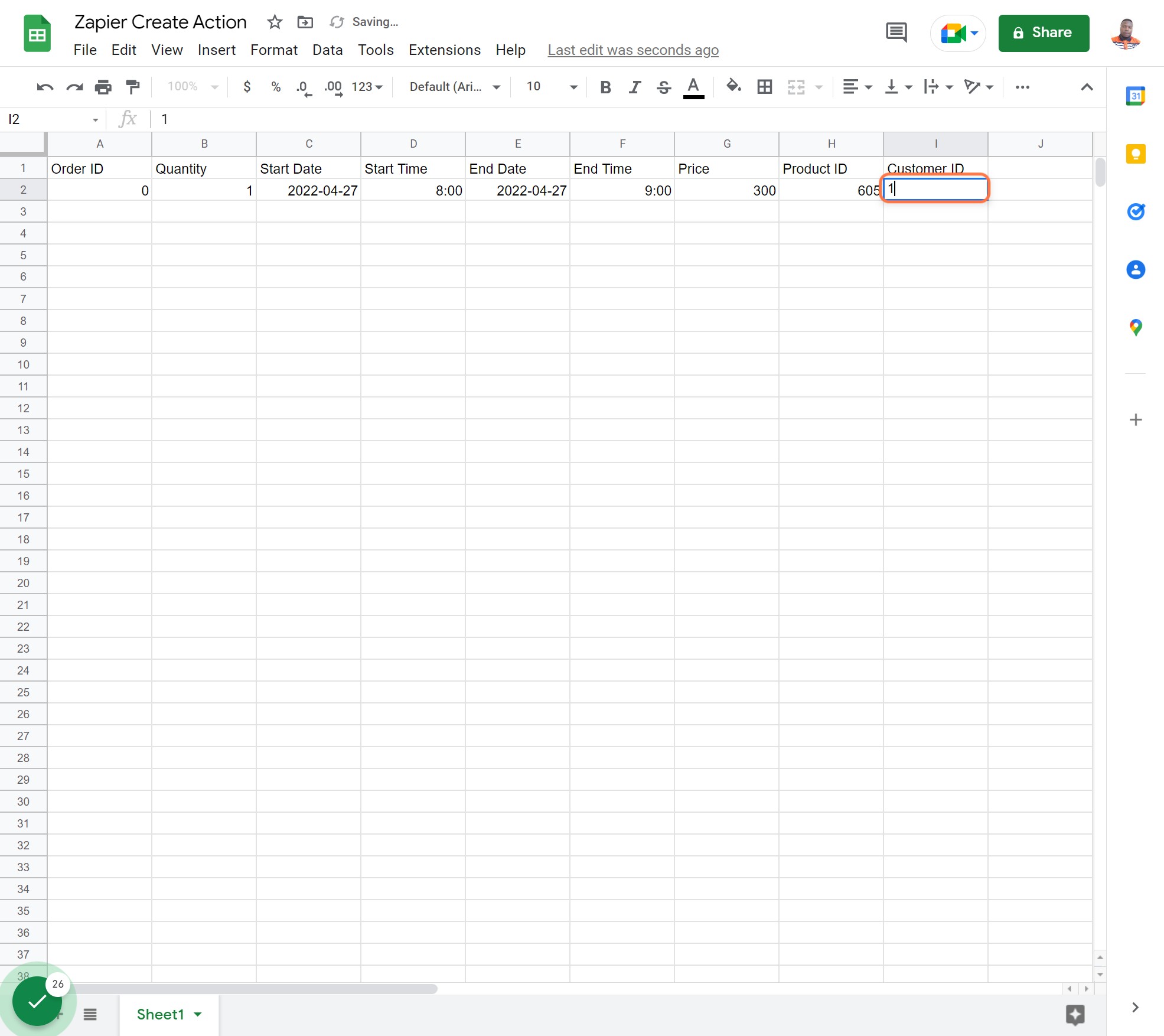Click the Move to folder icon
Image resolution: width=1164 pixels, height=1036 pixels.
(x=305, y=22)
